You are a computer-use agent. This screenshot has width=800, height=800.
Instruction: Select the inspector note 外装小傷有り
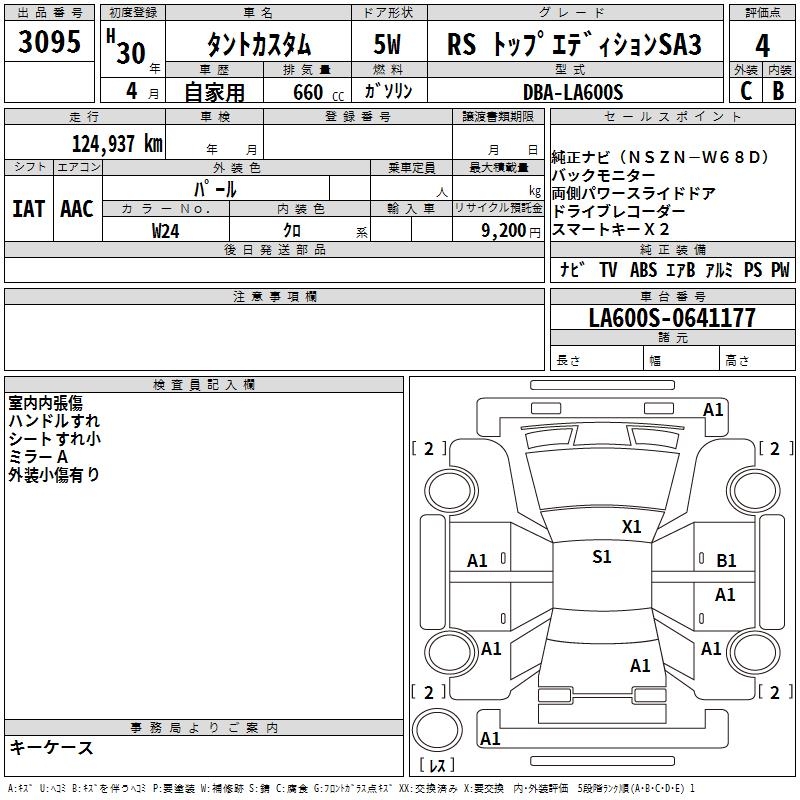54,474
